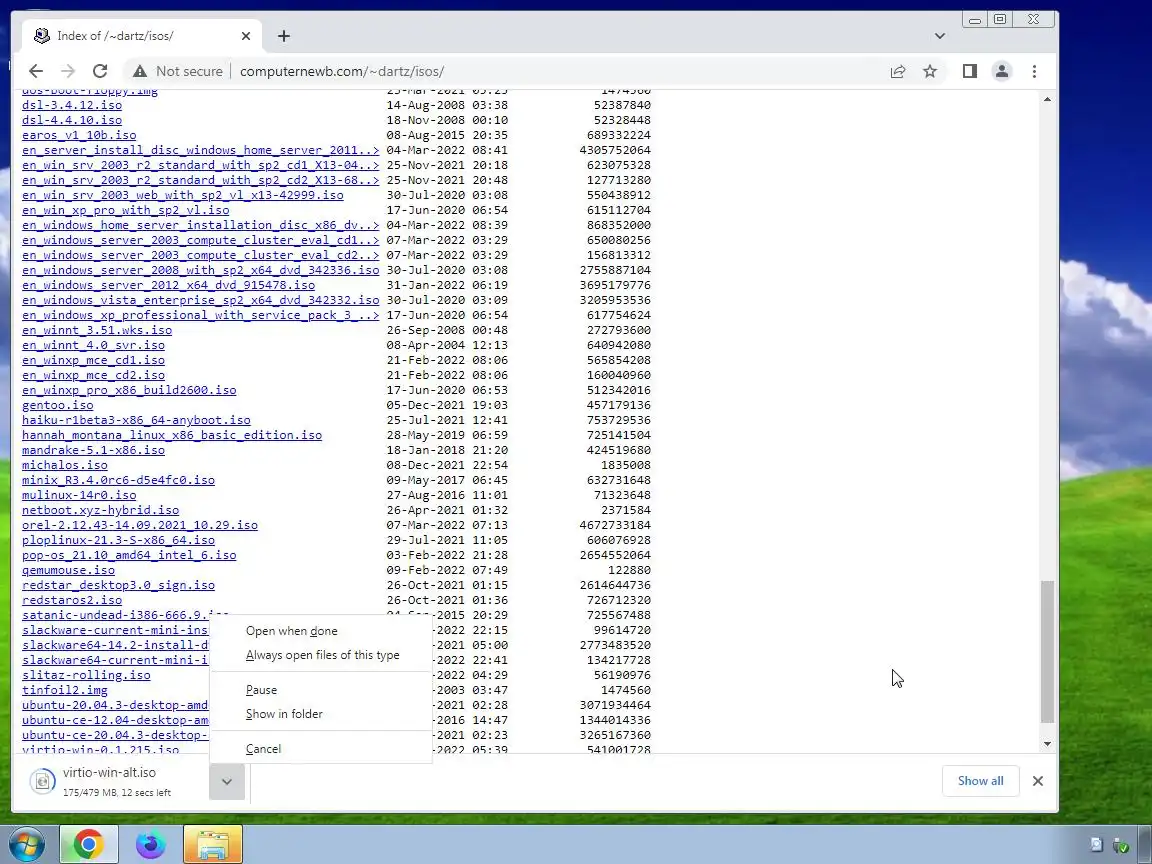Open the earos_v1_10b.iso link
Viewport: 1152px width, 864px height.
(79, 135)
